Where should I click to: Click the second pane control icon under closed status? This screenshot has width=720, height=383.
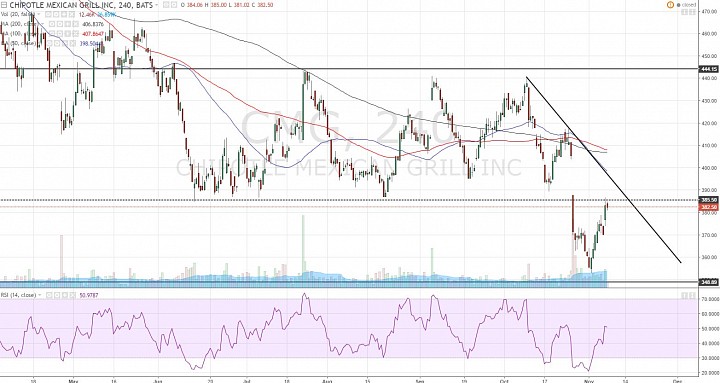click(692, 12)
